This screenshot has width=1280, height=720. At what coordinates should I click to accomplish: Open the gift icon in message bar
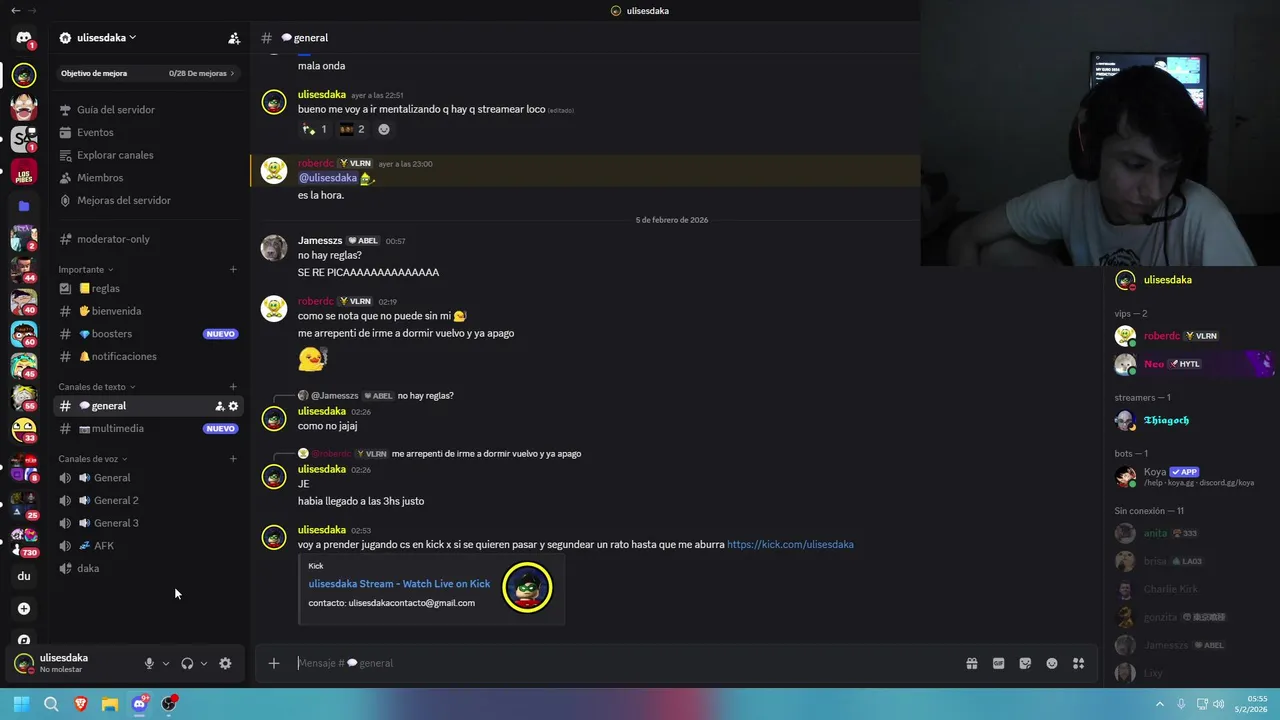(972, 663)
